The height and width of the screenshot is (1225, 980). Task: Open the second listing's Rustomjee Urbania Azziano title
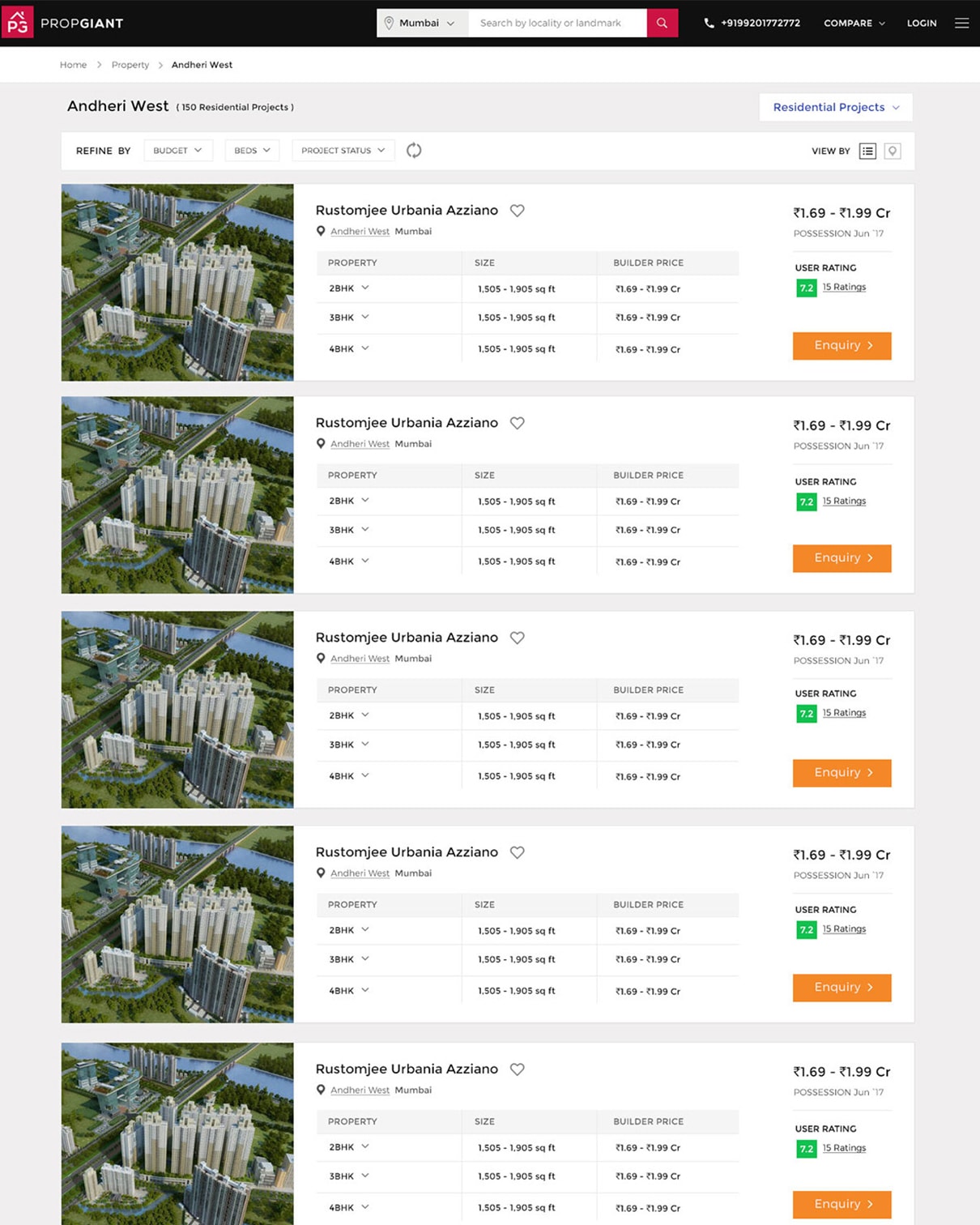(407, 423)
